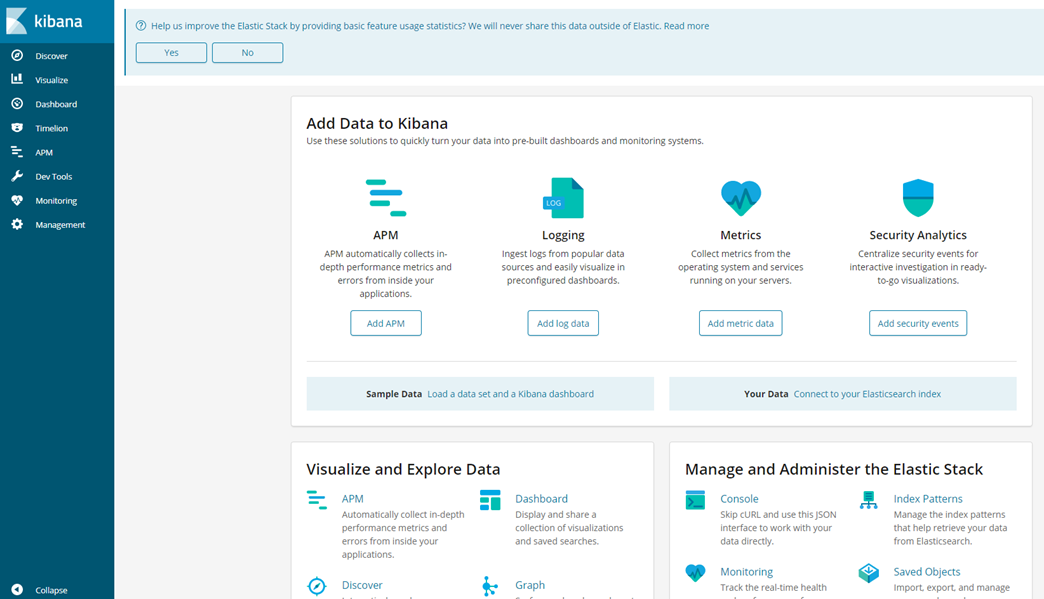The image size is (1044, 599).
Task: Click the Add log data button
Action: coord(563,323)
